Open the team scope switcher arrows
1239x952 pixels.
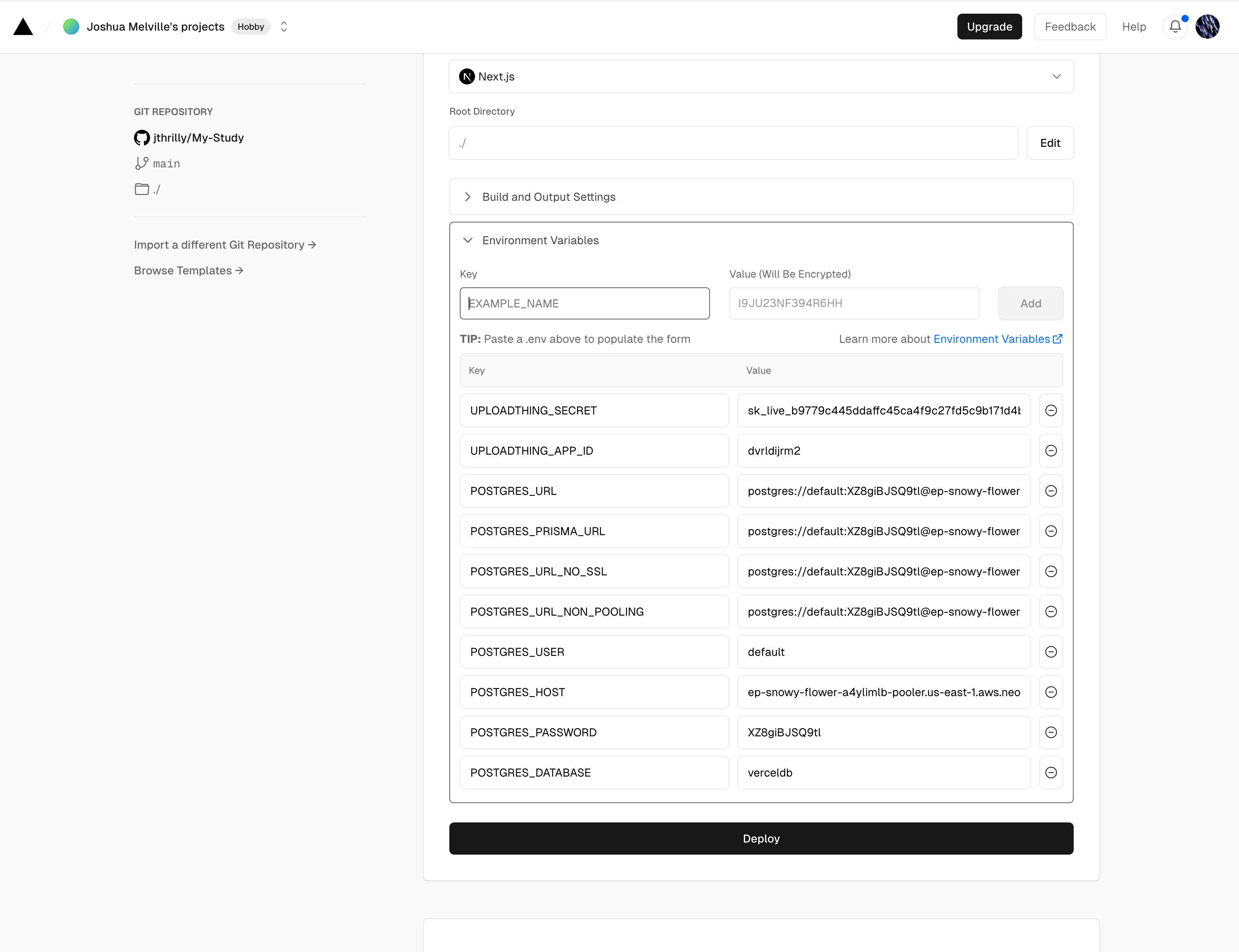click(x=284, y=27)
